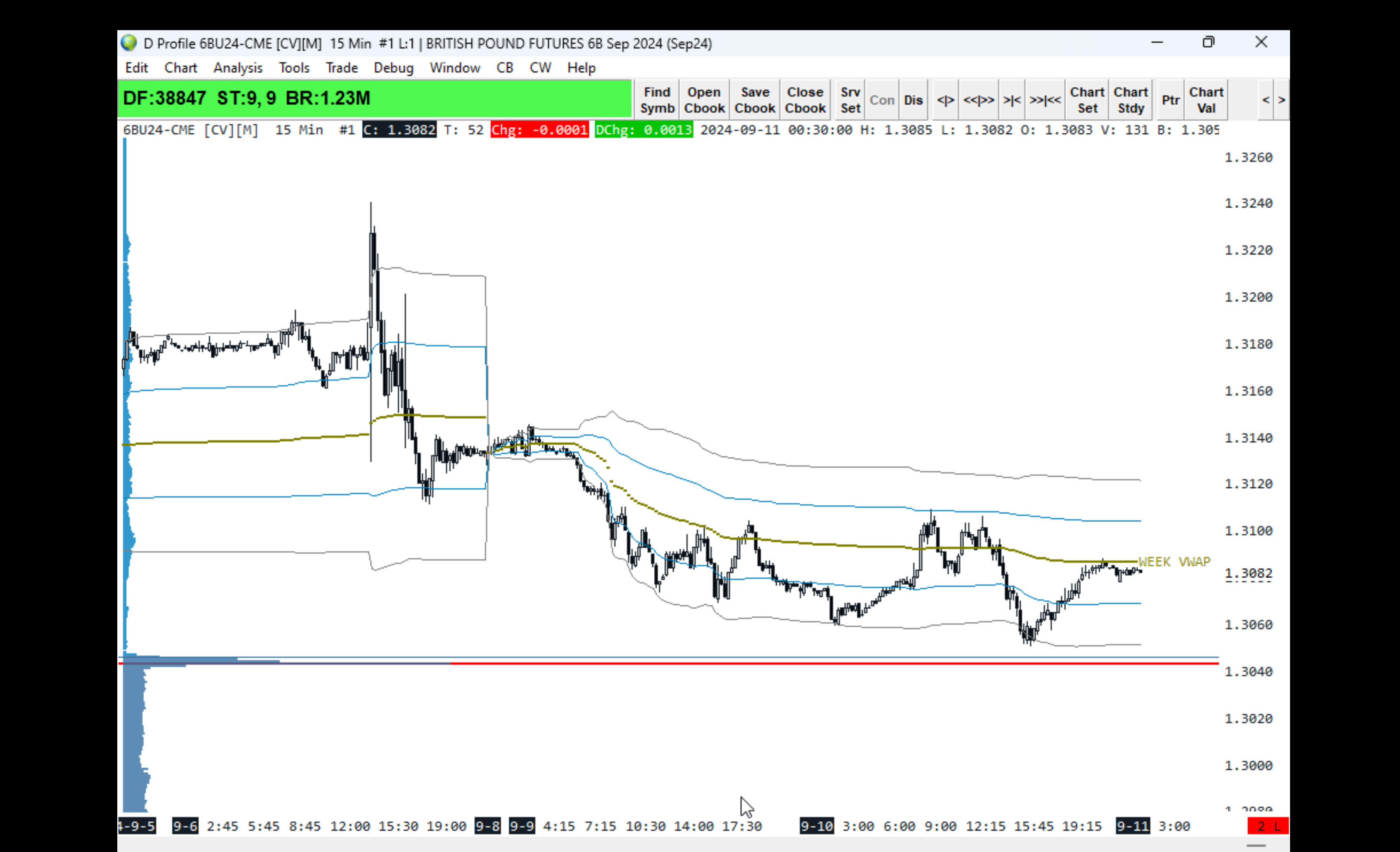The width and height of the screenshot is (1400, 852).
Task: Toggle the Chart Val values tool
Action: click(x=1206, y=100)
